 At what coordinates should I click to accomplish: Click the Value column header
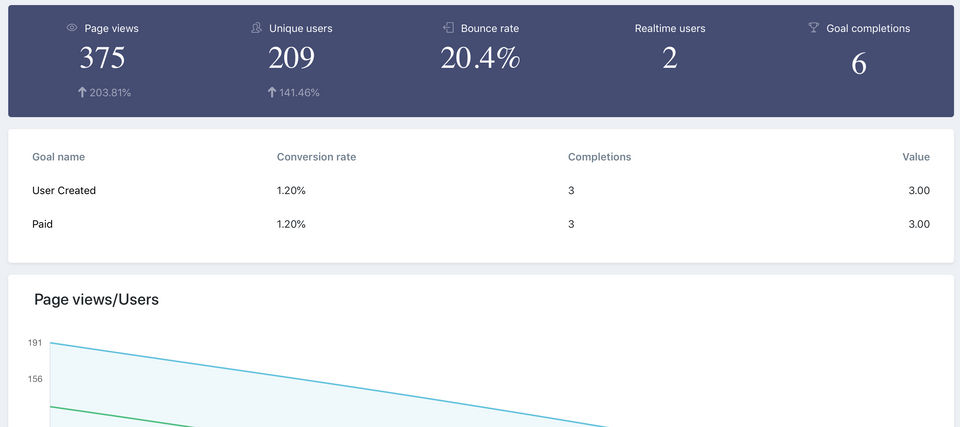click(x=915, y=157)
